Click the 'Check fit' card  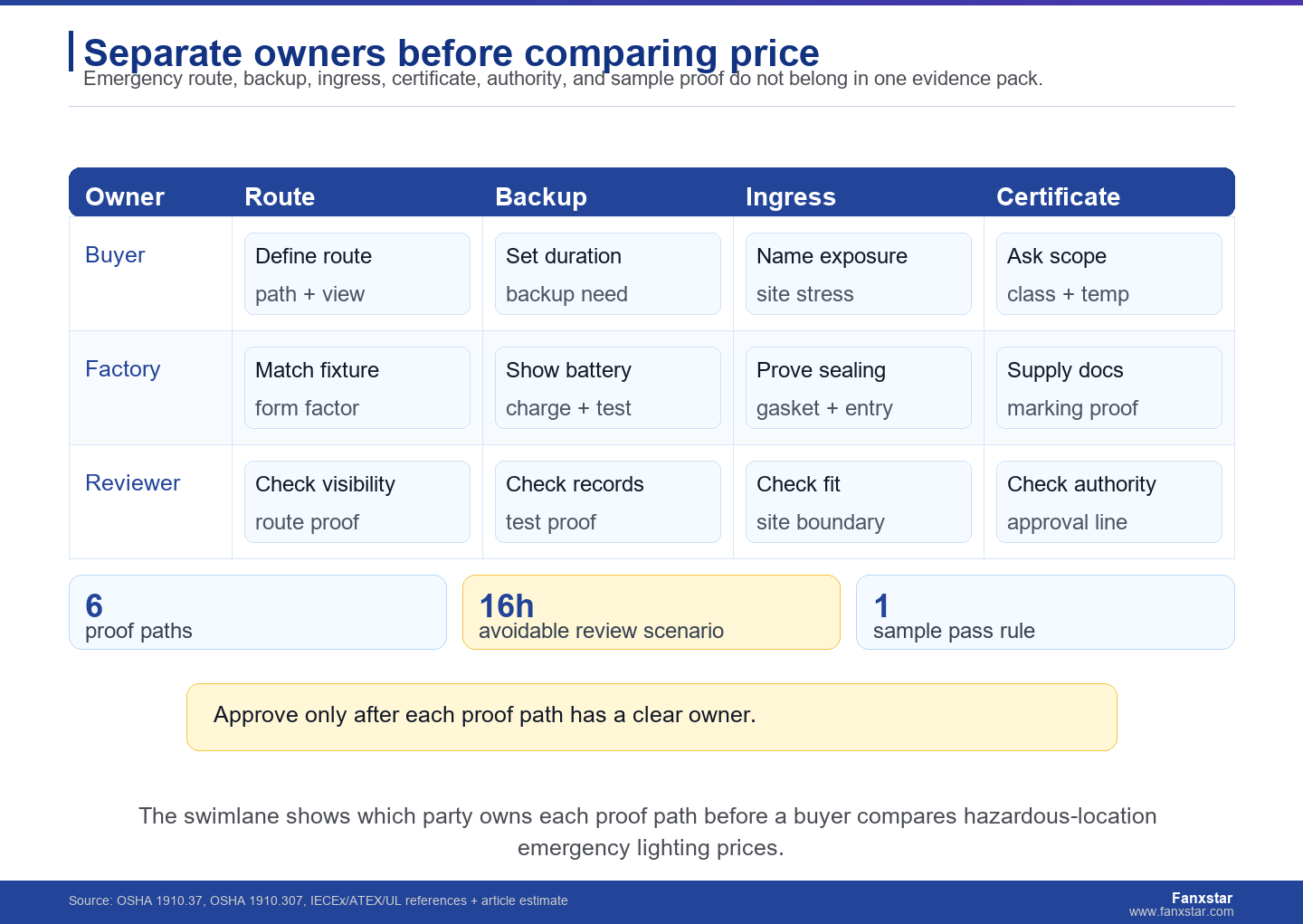(859, 502)
